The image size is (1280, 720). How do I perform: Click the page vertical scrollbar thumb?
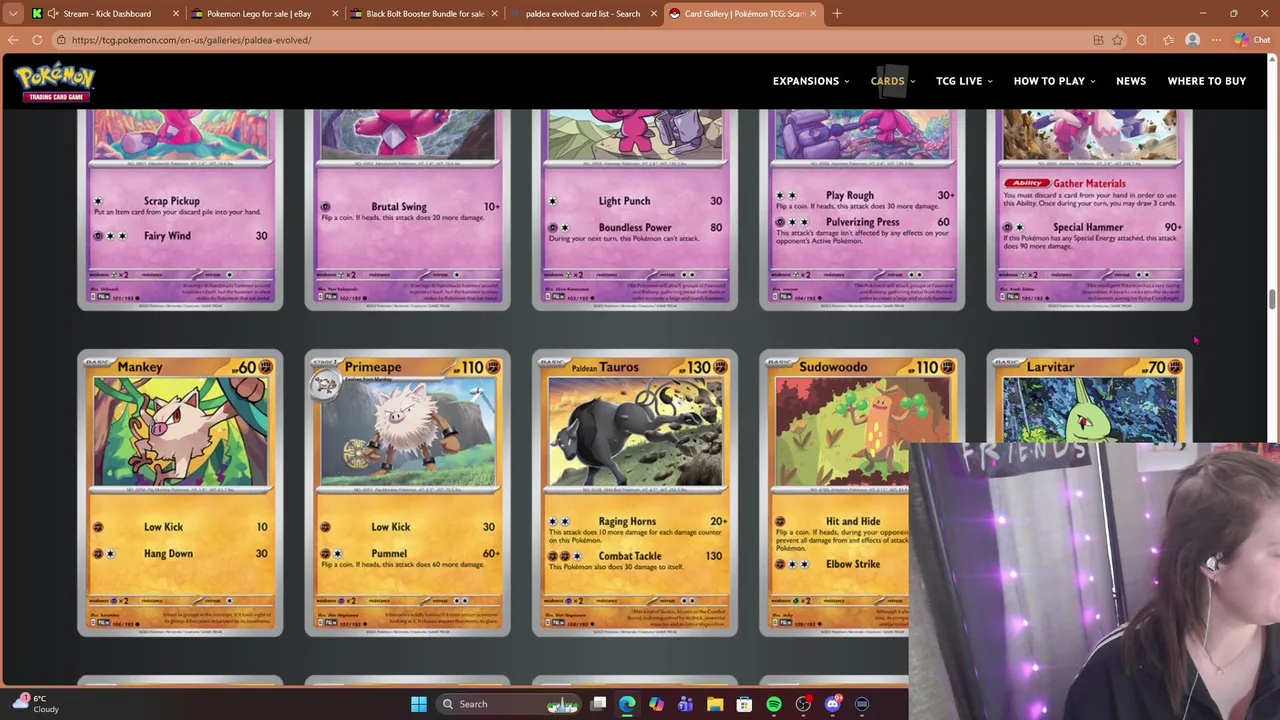1272,300
